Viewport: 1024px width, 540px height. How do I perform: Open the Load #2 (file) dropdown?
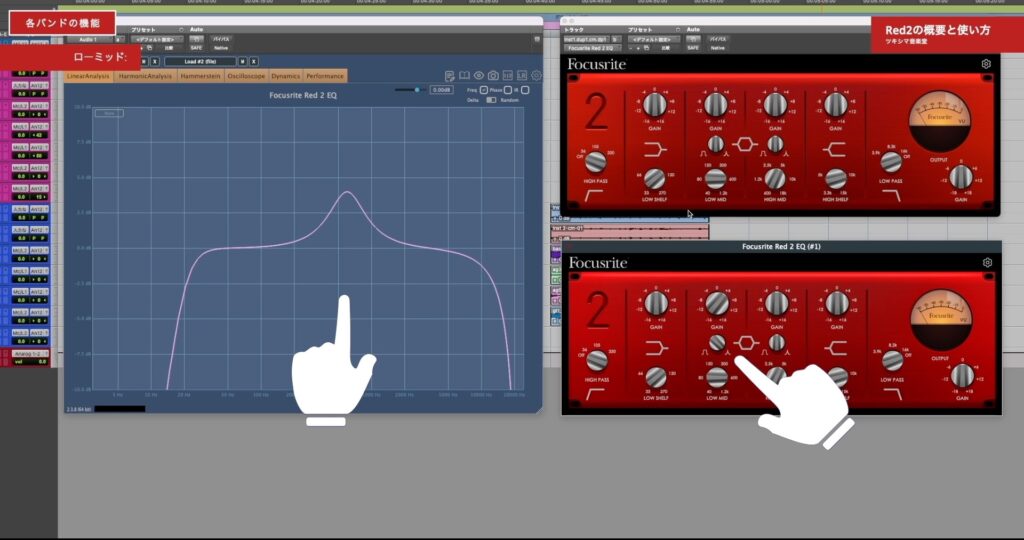(200, 61)
